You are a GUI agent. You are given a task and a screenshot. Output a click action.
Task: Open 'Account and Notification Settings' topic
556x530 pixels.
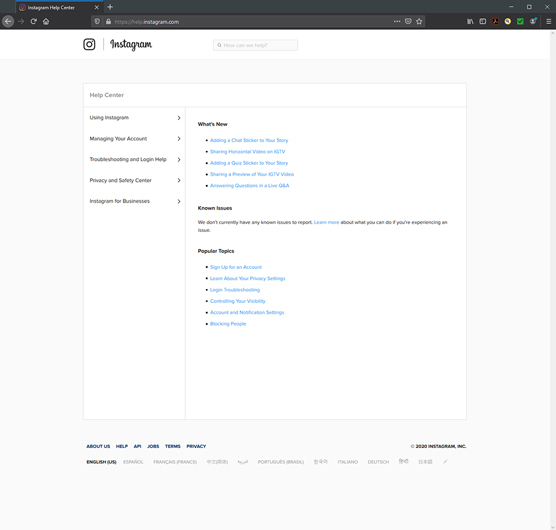247,313
